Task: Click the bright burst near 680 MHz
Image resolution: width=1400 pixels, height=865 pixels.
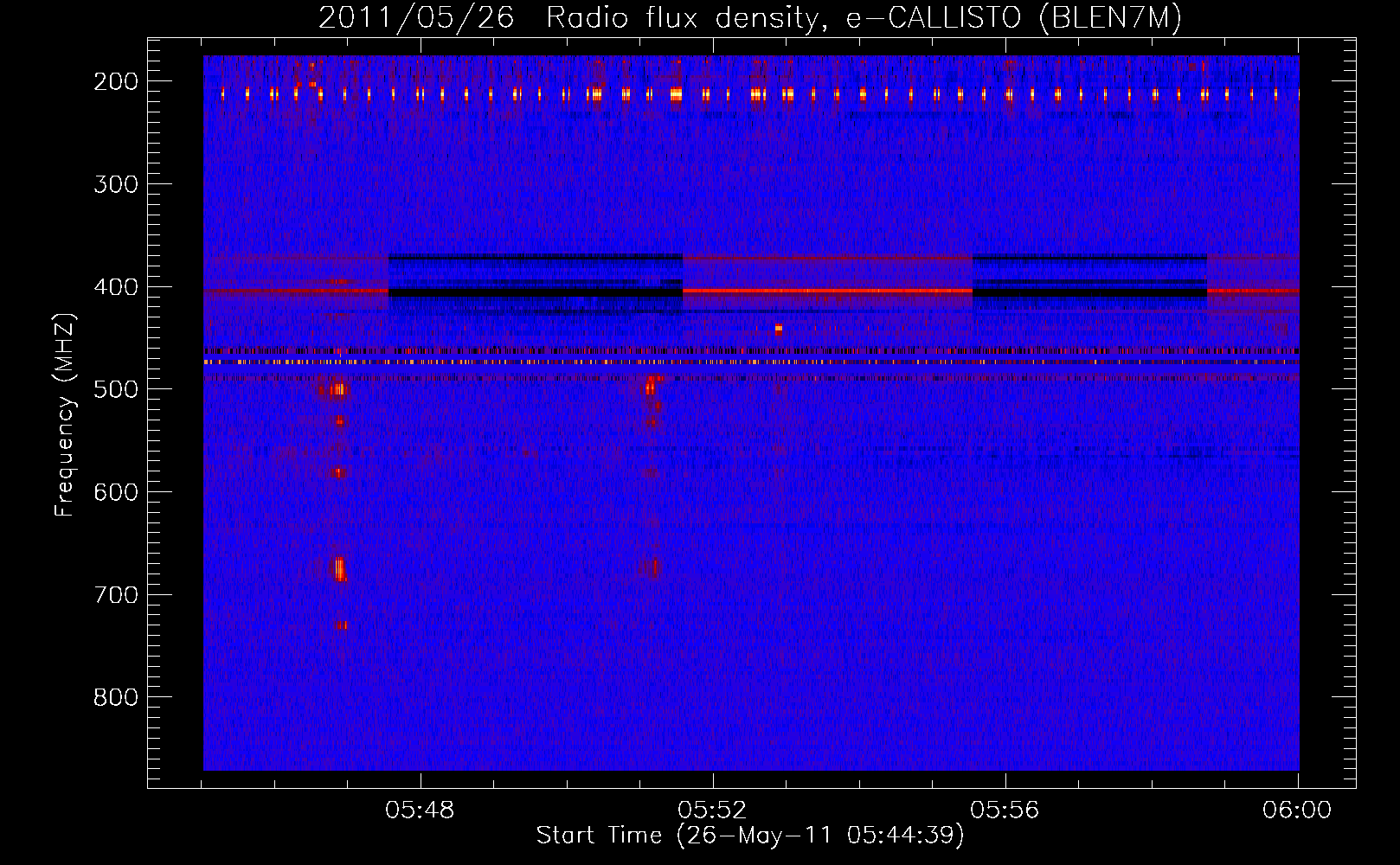Action: pyautogui.click(x=340, y=568)
